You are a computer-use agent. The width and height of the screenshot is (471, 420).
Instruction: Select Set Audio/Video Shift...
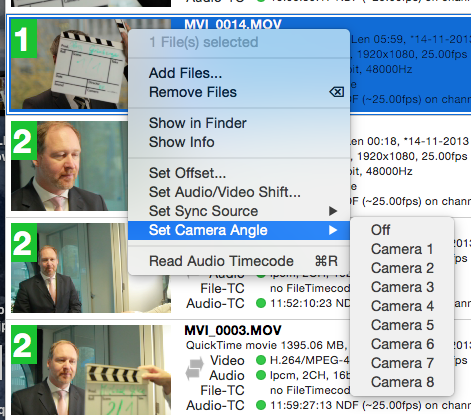(239, 192)
